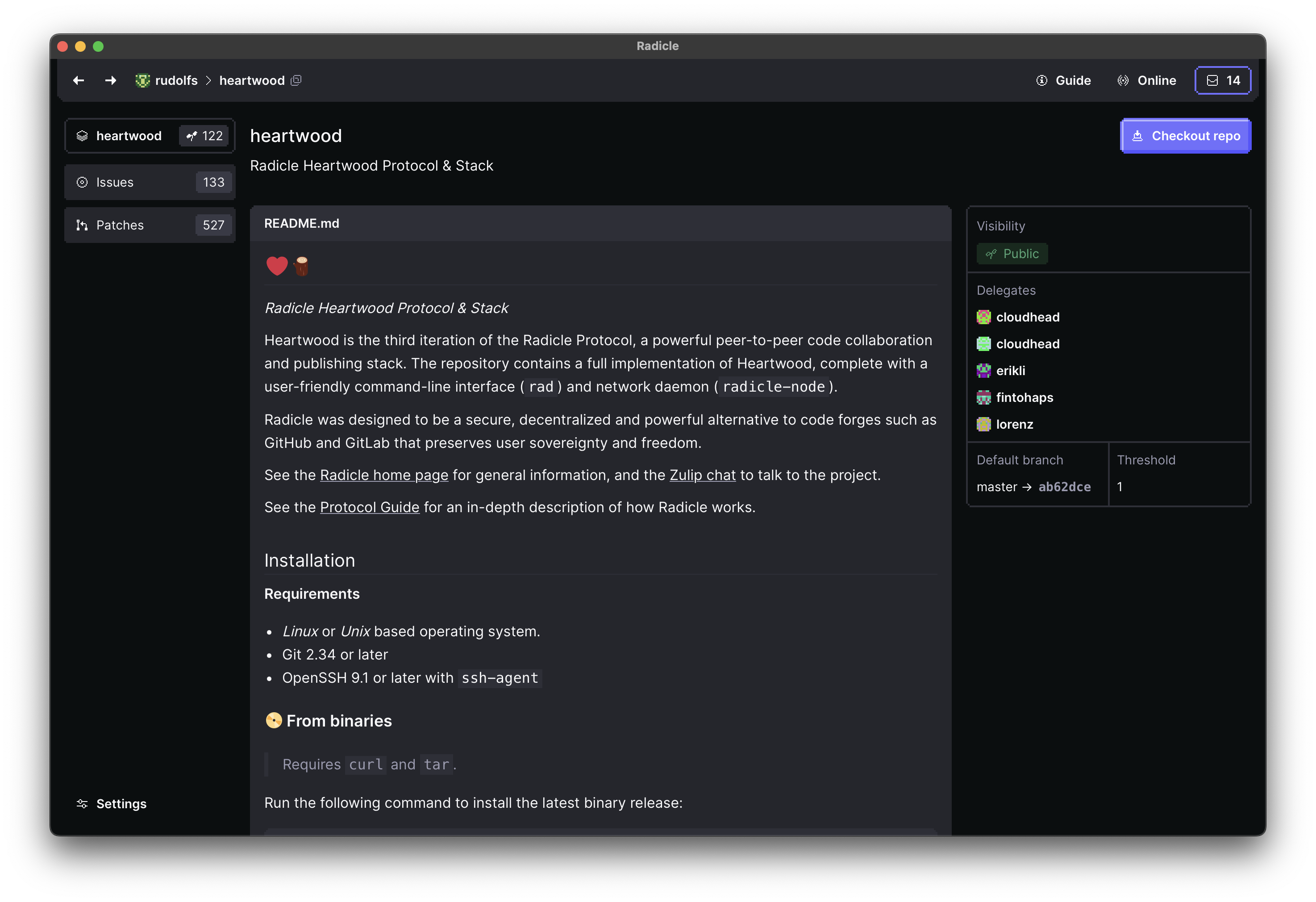Click the rudolfs avatar icon in breadcrumb
This screenshot has width=1316, height=902.
tap(143, 80)
